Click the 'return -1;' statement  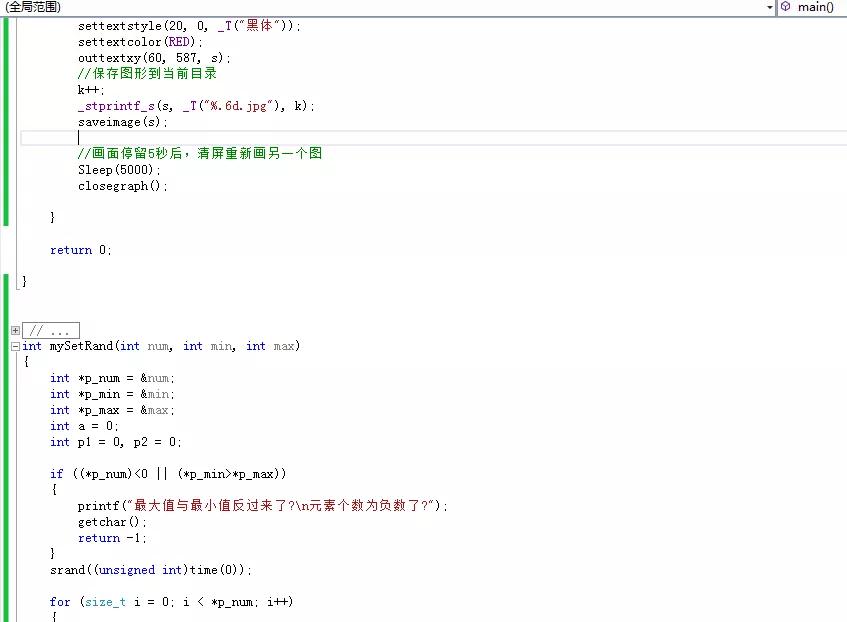(112, 538)
